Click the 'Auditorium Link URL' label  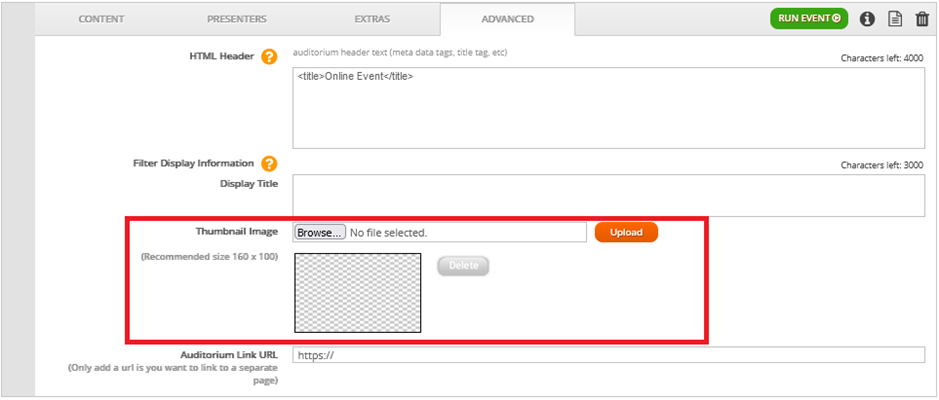coord(229,354)
